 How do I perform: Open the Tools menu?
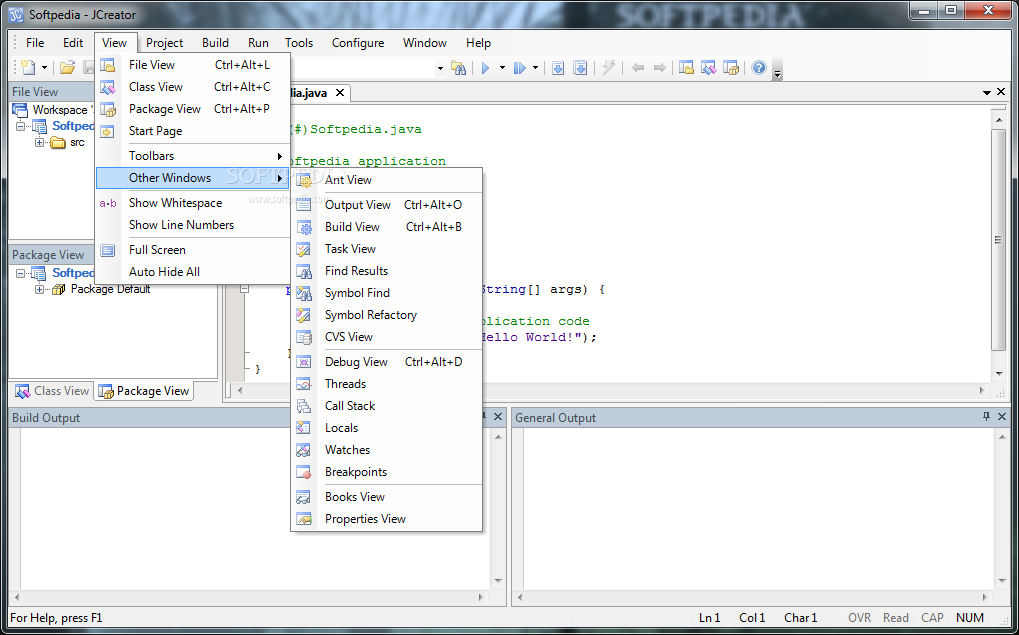coord(299,43)
